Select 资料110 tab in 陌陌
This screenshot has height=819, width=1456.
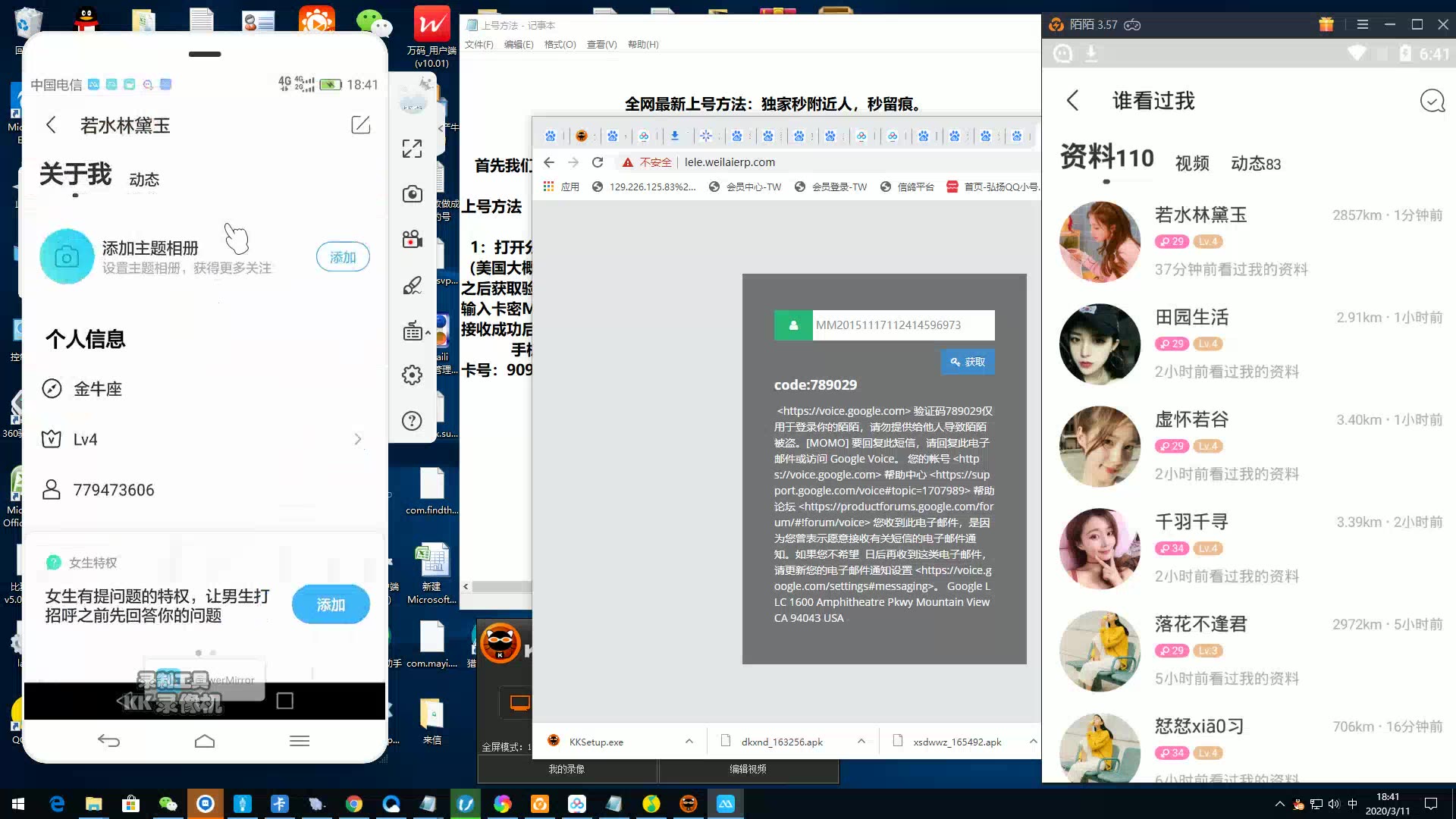click(x=1106, y=157)
